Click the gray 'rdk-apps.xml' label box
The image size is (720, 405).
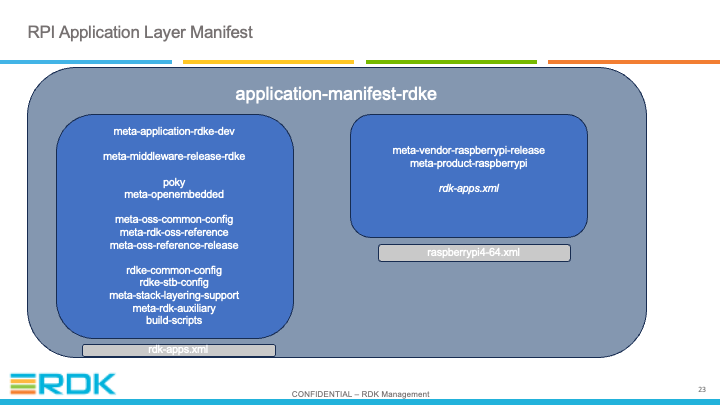pos(179,350)
